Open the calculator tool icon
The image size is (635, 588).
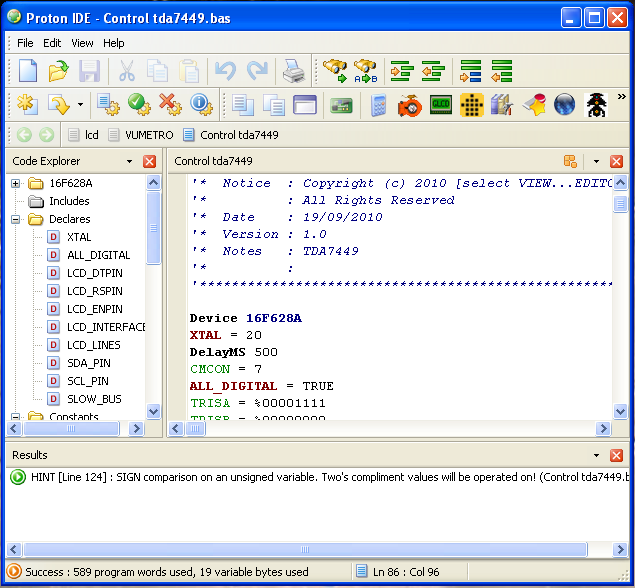pyautogui.click(x=379, y=105)
